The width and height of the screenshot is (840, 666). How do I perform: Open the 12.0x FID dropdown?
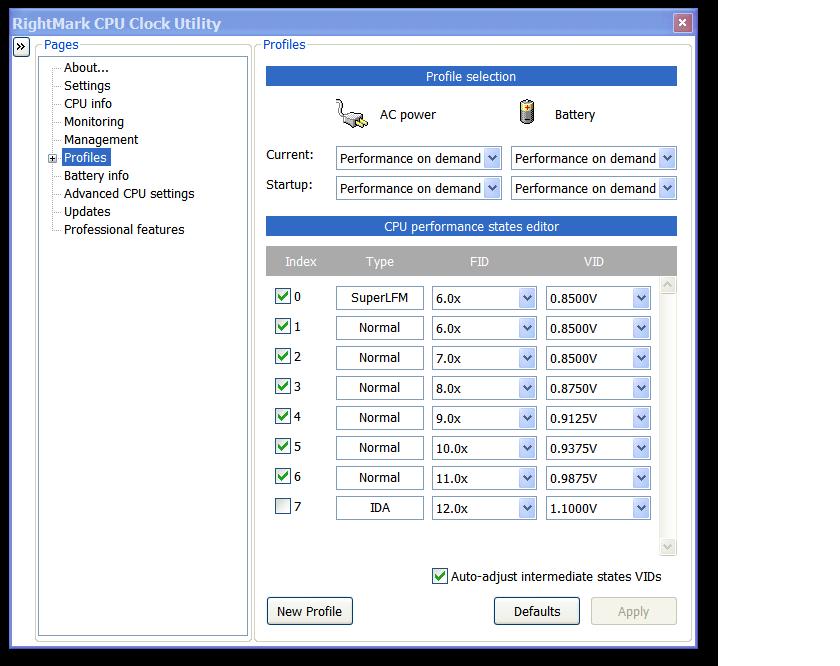tap(527, 508)
